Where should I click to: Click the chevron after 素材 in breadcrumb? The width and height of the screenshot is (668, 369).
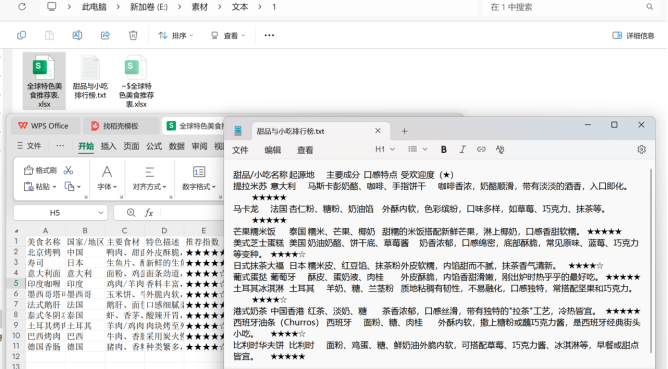click(x=220, y=7)
